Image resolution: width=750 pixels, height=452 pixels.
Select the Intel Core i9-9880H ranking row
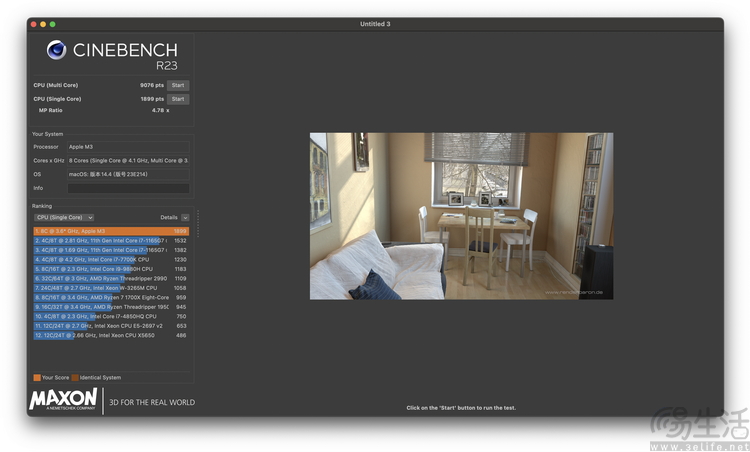click(111, 269)
